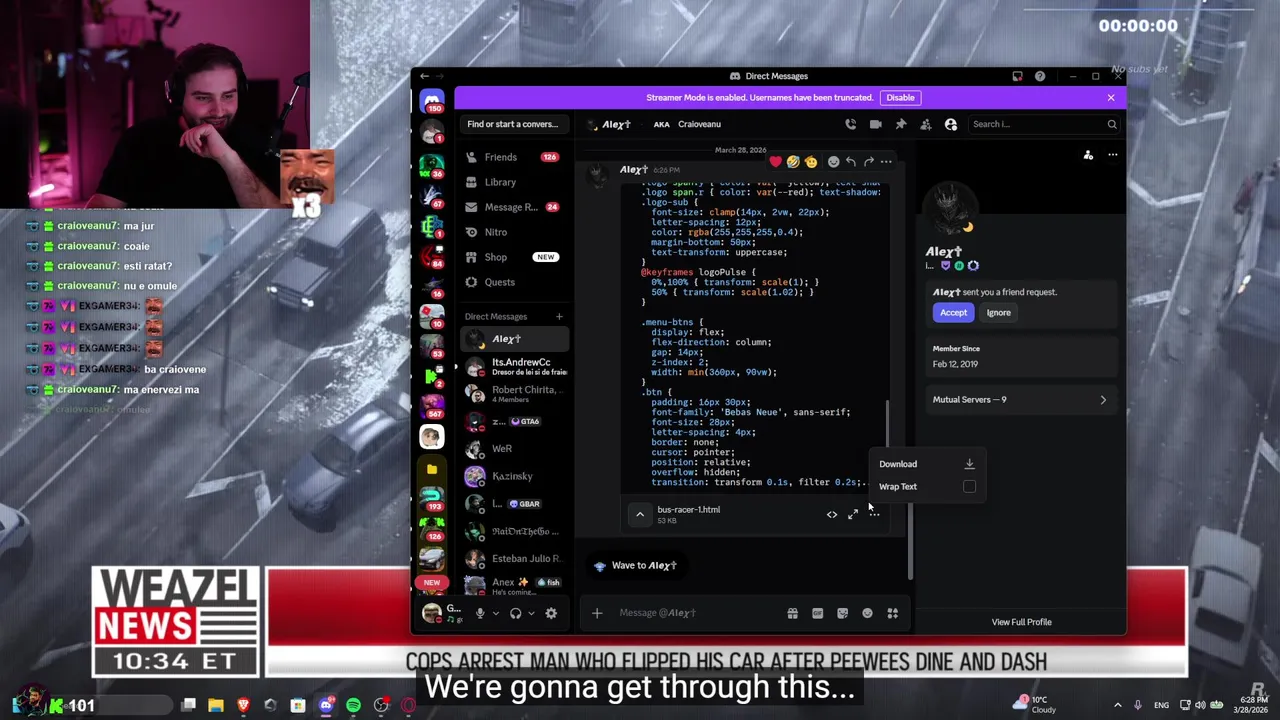Screen dimensions: 1280x720
Task: Start a video call in Discord
Action: click(x=876, y=124)
